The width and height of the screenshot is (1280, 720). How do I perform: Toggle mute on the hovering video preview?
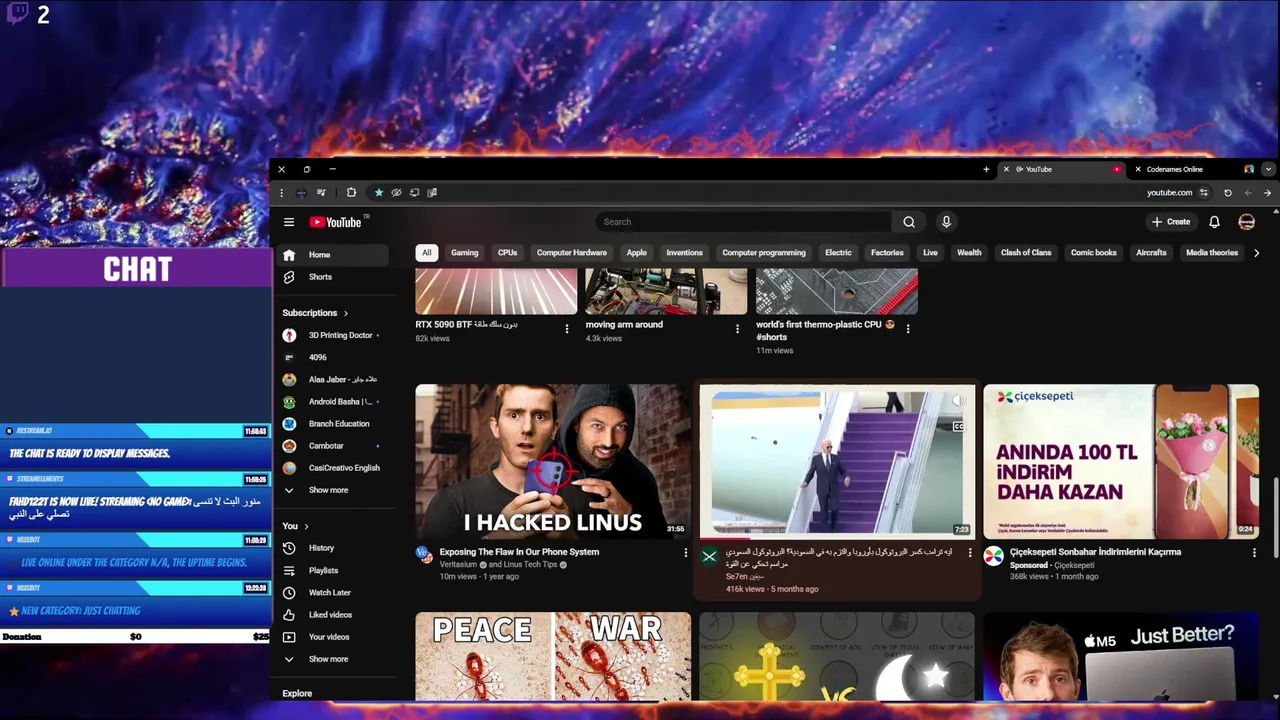tap(958, 401)
